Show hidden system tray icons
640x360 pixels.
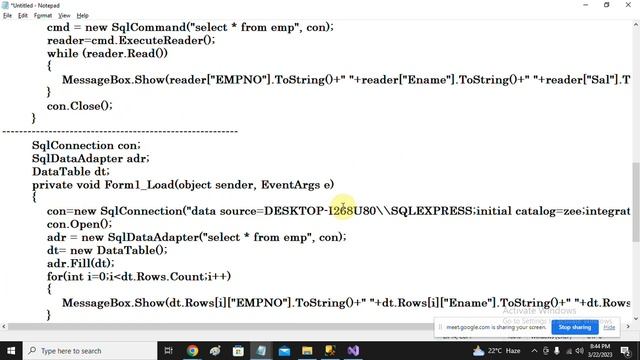pyautogui.click(x=534, y=351)
